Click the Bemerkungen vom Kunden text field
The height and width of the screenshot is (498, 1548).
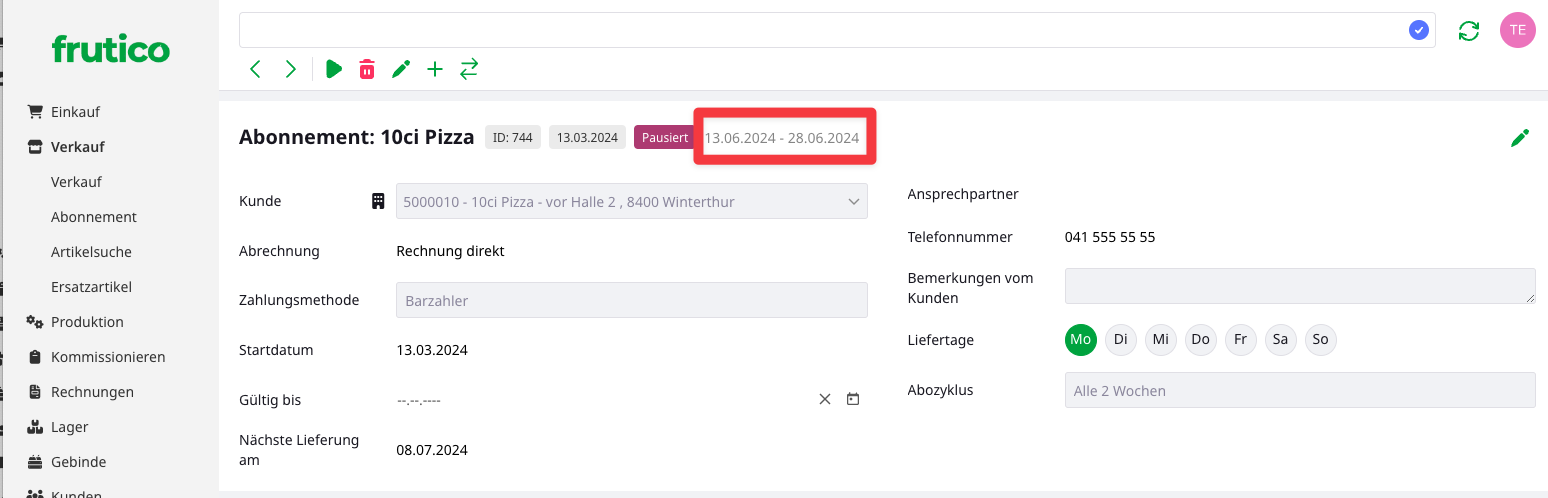tap(1299, 286)
